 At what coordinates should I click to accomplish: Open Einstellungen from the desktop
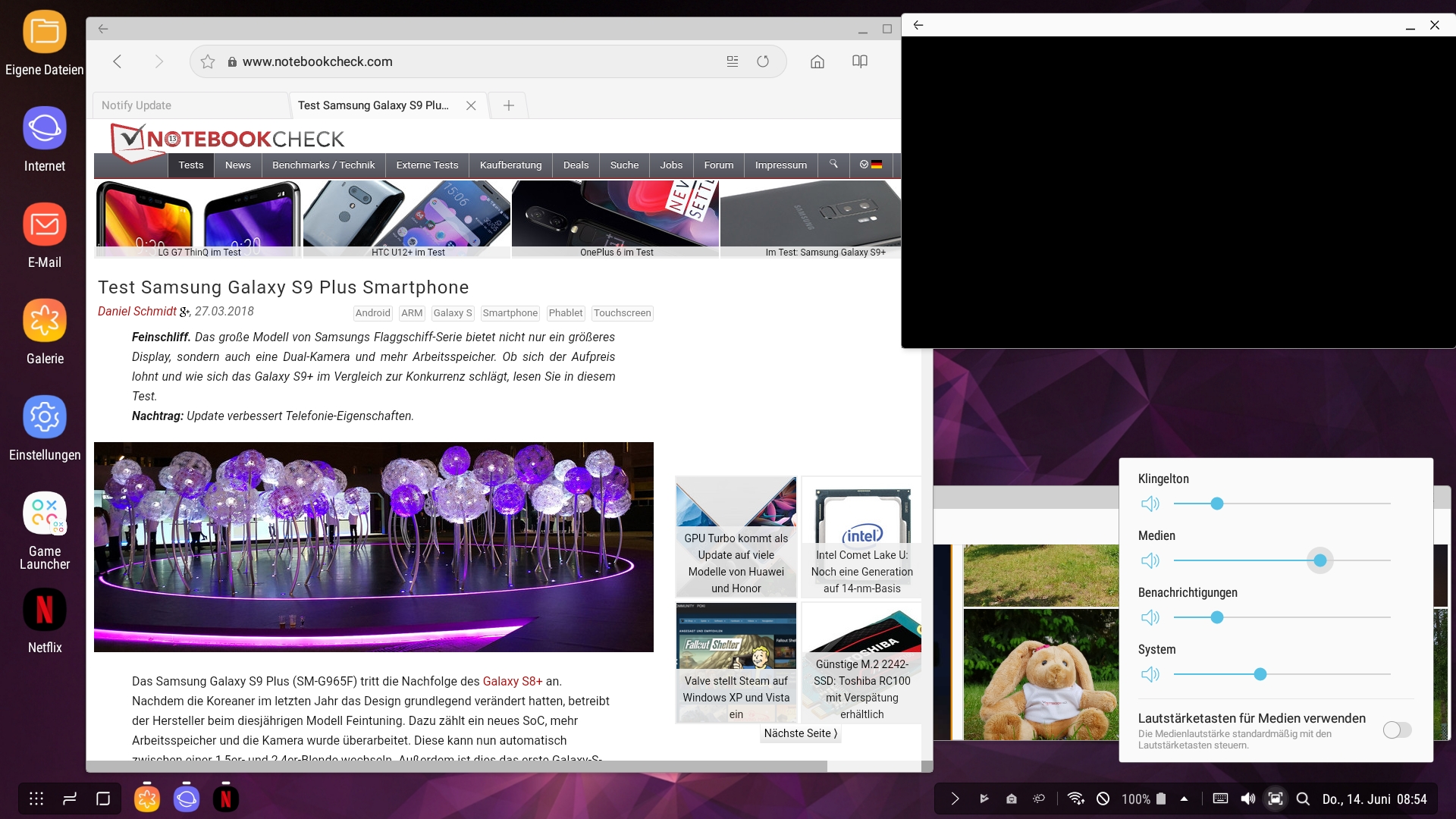[x=45, y=428]
